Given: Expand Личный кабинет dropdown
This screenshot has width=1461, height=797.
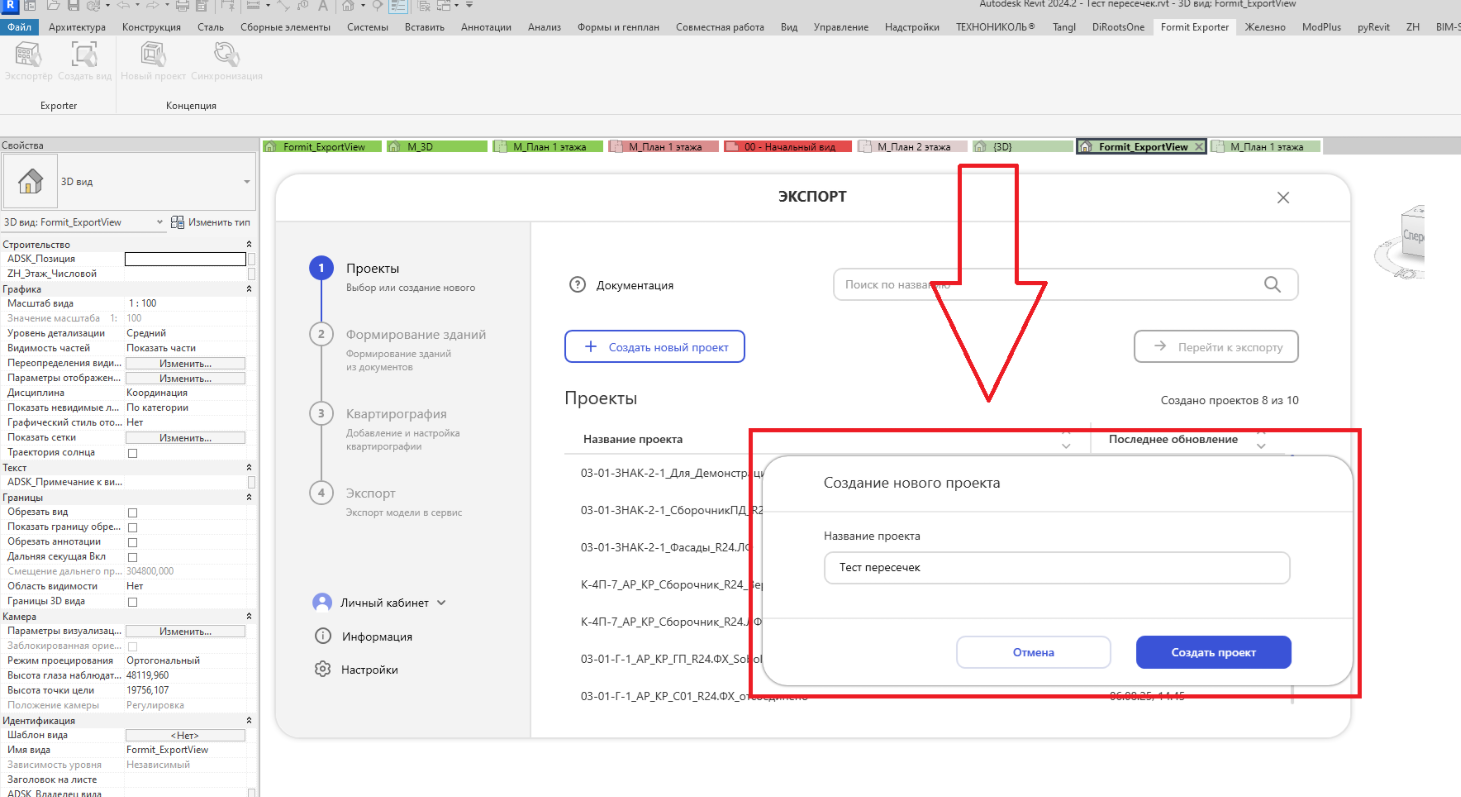Looking at the screenshot, I should pyautogui.click(x=441, y=603).
